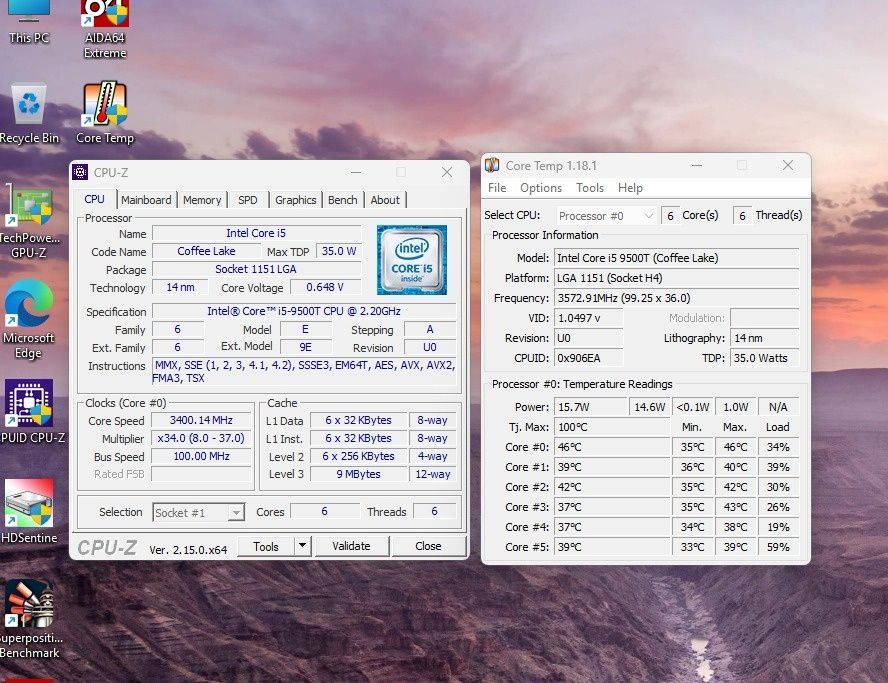Click the Core Voltage value 0.648 V

[325, 288]
